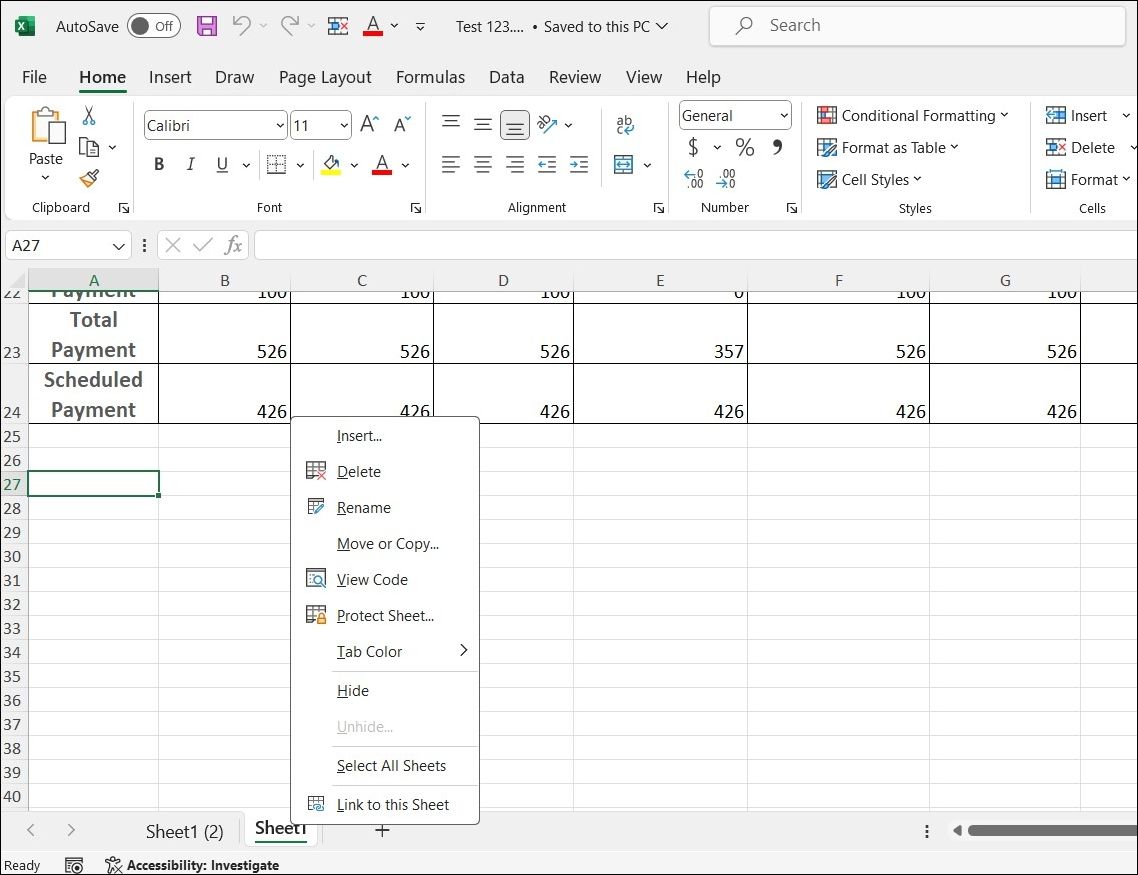The width and height of the screenshot is (1138, 875).
Task: Toggle Underline formatting on selected cell
Action: tap(220, 164)
